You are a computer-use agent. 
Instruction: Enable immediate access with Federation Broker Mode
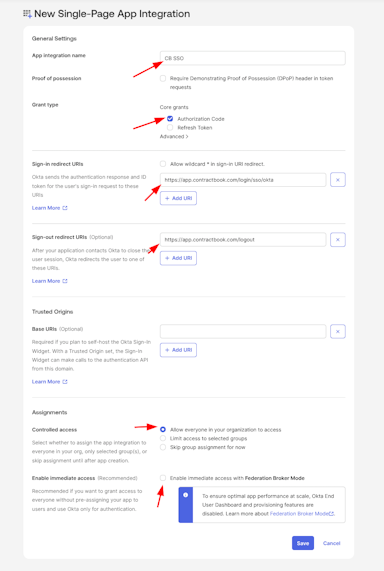pos(163,478)
